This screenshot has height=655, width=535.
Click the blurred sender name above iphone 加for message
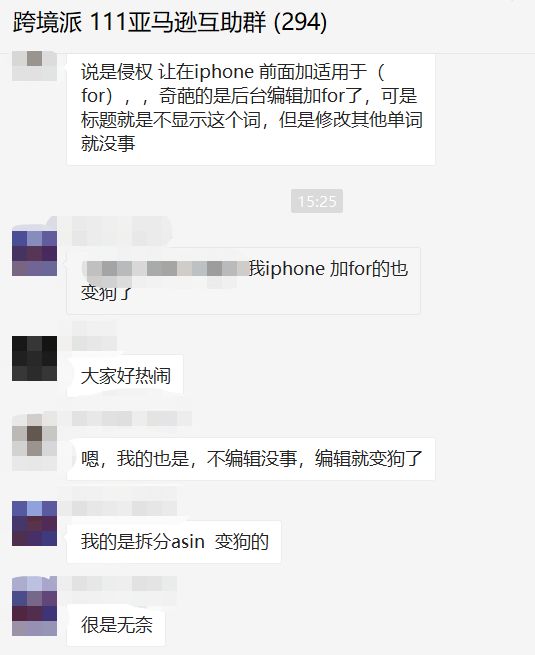121,231
